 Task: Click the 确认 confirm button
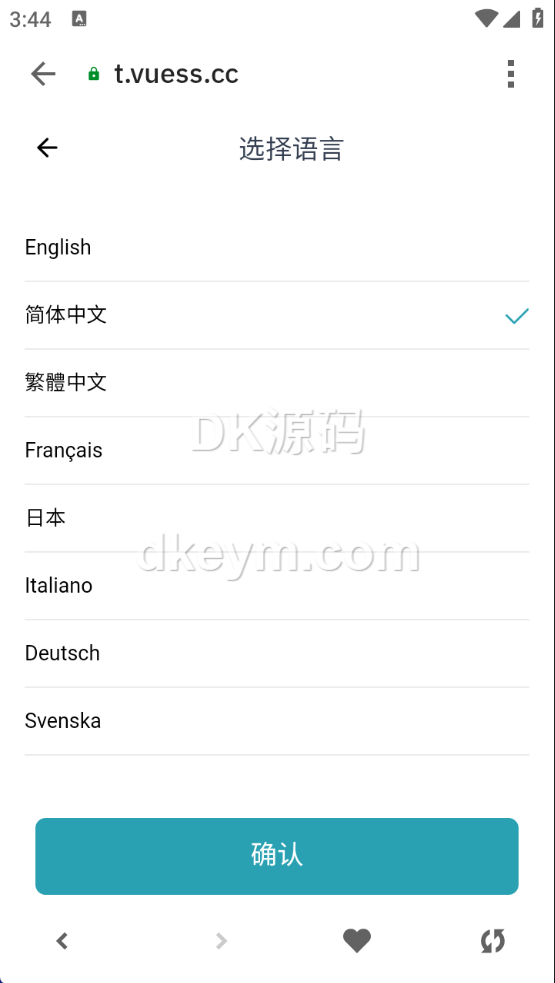pos(277,856)
